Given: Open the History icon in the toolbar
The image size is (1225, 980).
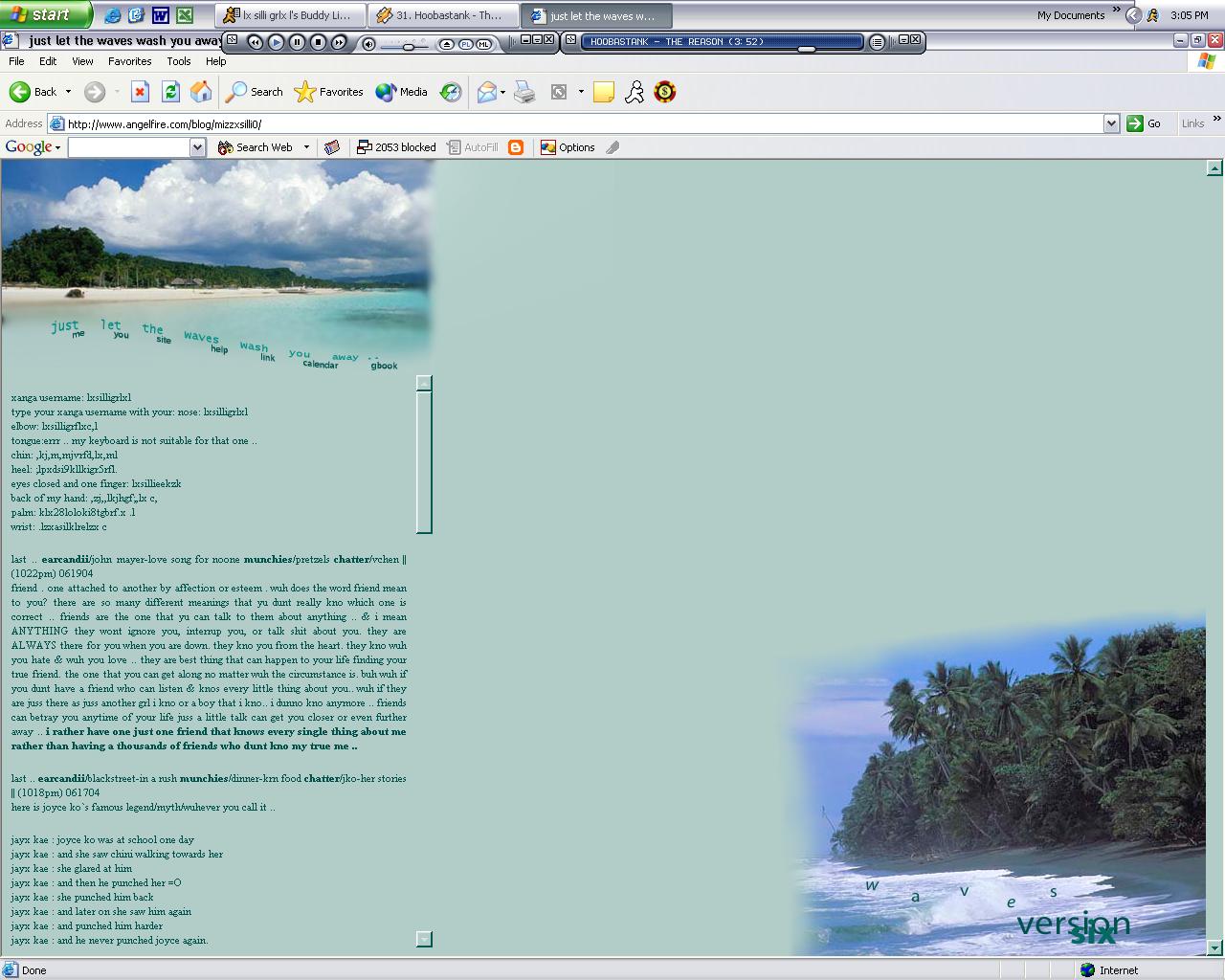Looking at the screenshot, I should coord(451,92).
